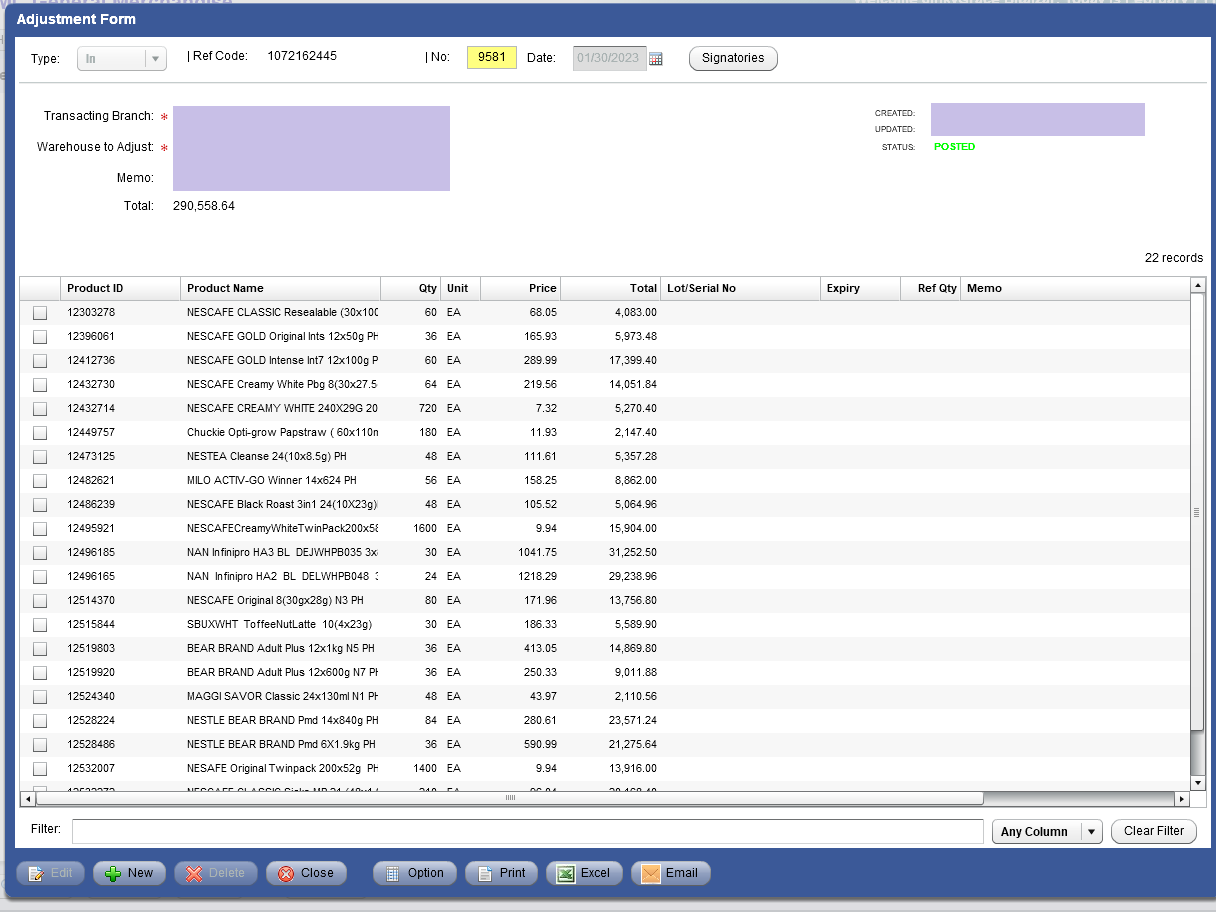The image size is (1216, 912).
Task: Click the horizontal scroll right arrow
Action: point(1181,798)
